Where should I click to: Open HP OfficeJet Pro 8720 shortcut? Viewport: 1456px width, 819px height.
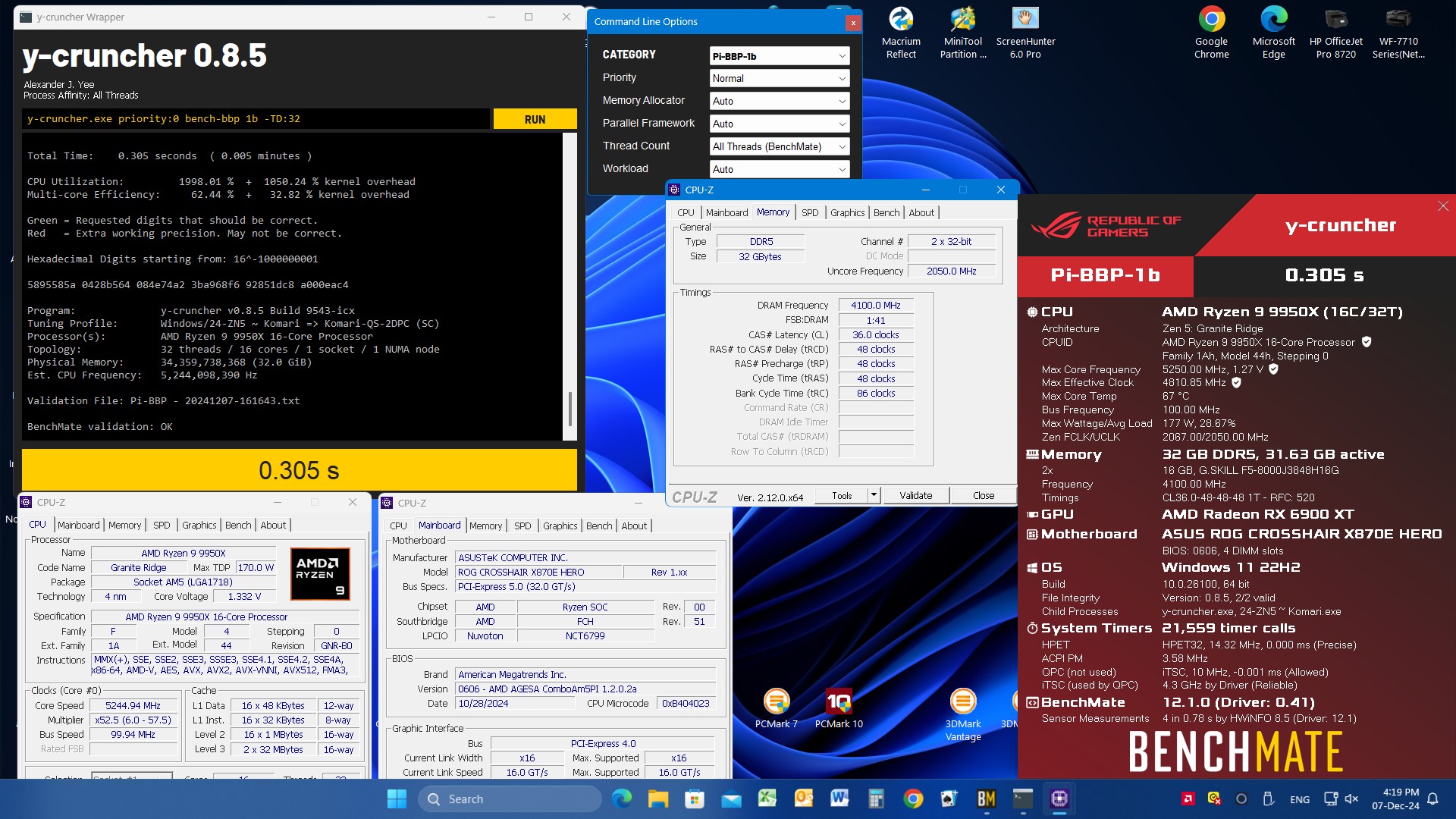[1336, 33]
